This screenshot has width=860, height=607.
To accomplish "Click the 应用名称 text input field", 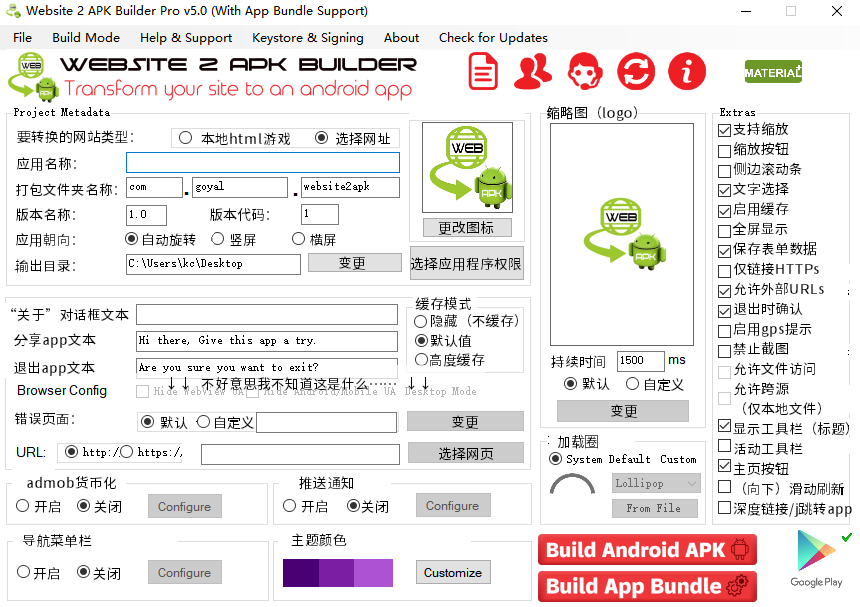I will pos(262,163).
